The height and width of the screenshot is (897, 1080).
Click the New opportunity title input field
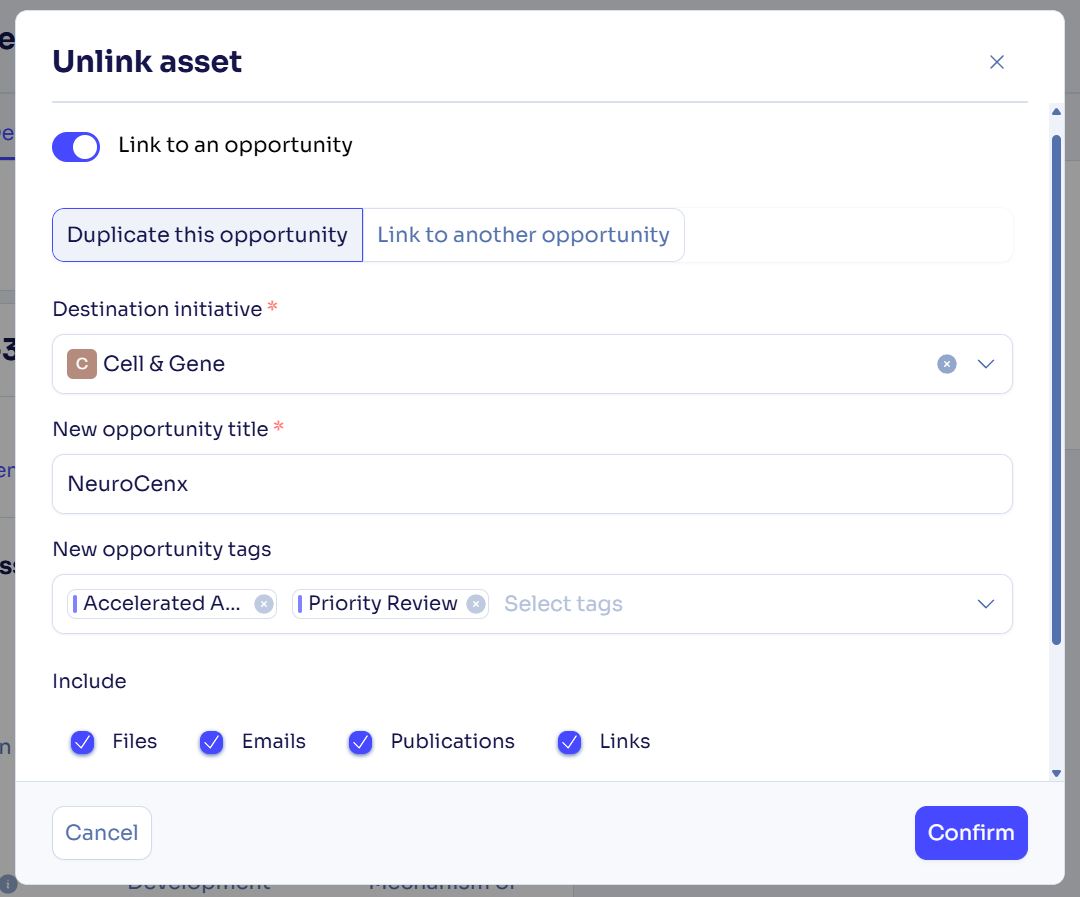click(x=532, y=484)
